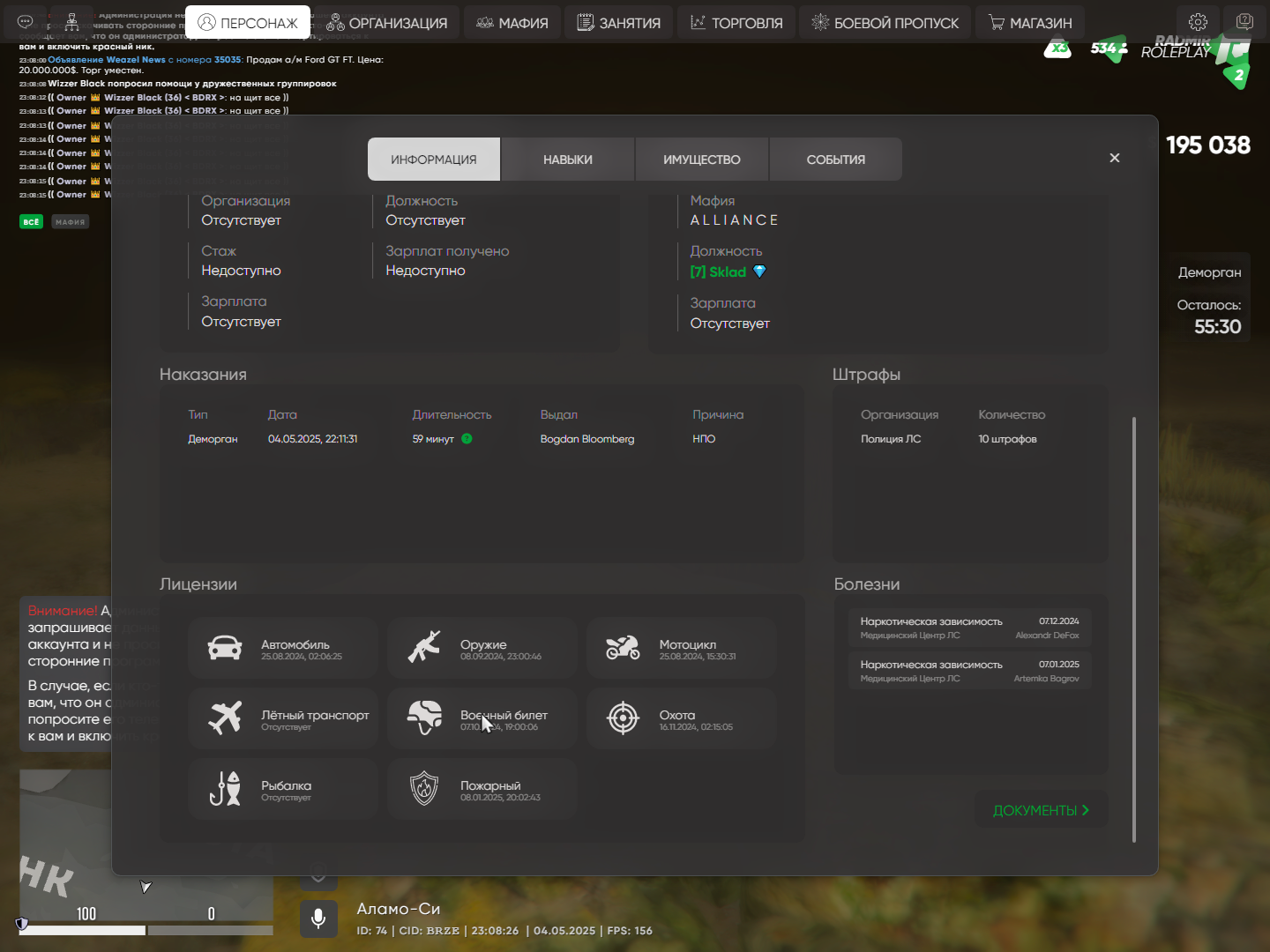Click the Пожарный license text
1270x952 pixels.
(x=490, y=785)
